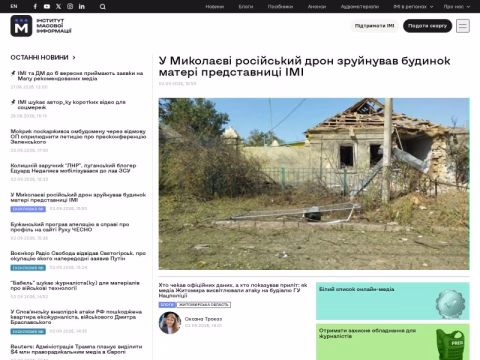Image resolution: width=480 pixels, height=360 pixels.
Task: Open news: "Бабель" шукає журналіста
Action: coord(75,285)
